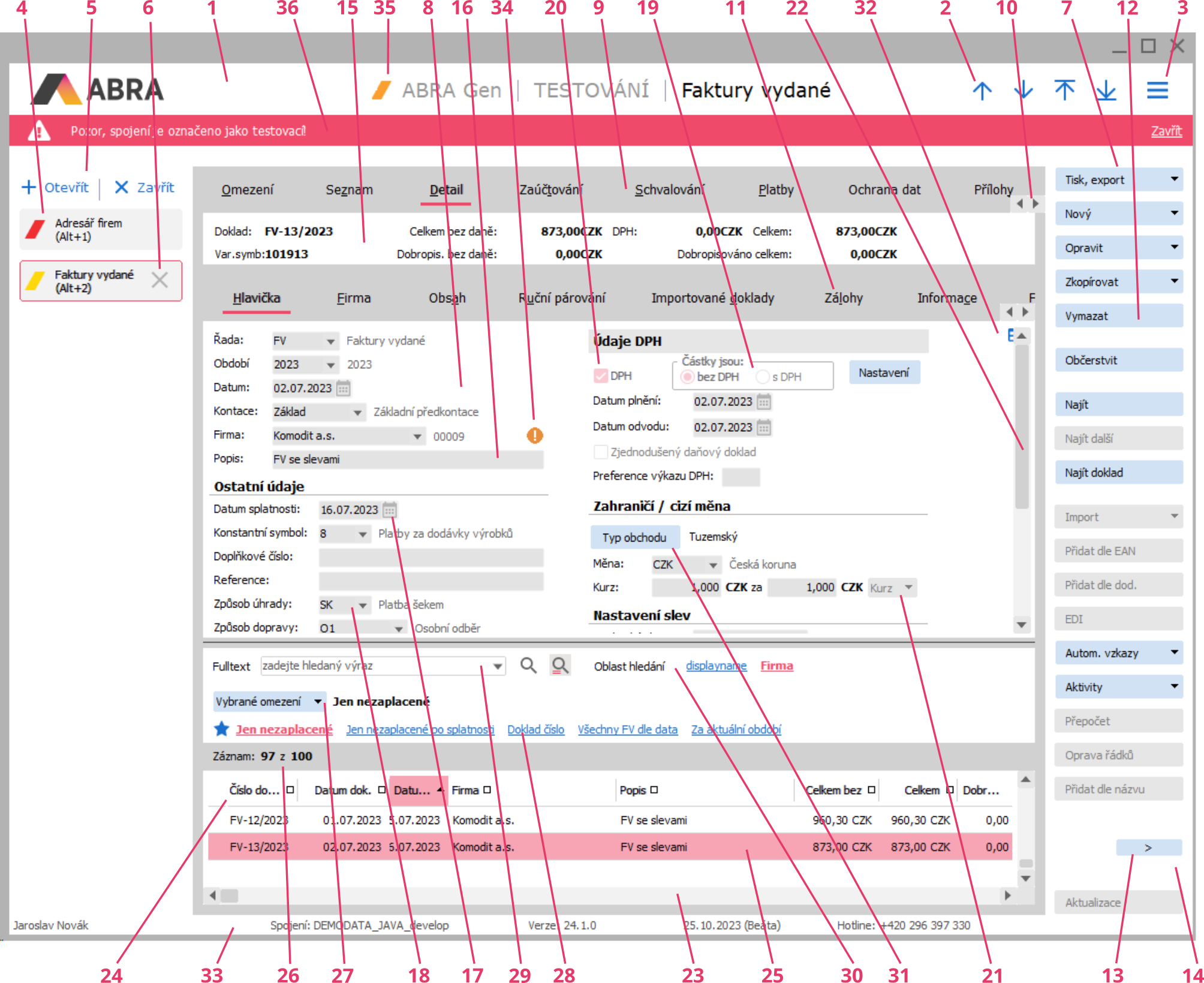Click the previous record up-arrow icon
This screenshot has height=983, width=1204.
(x=982, y=91)
